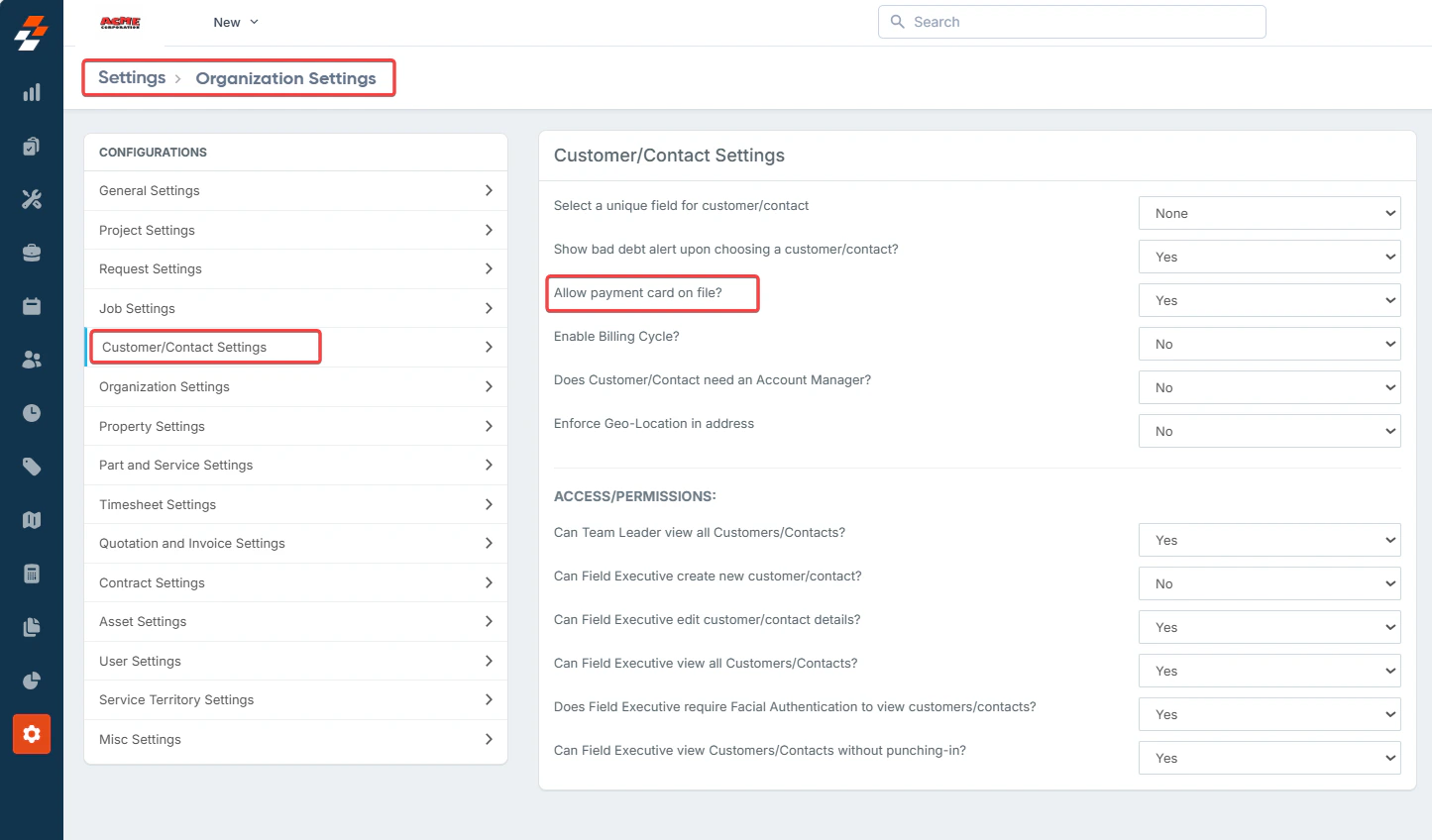Open Quotation and Invoice Settings
This screenshot has height=840, width=1432.
click(x=296, y=543)
